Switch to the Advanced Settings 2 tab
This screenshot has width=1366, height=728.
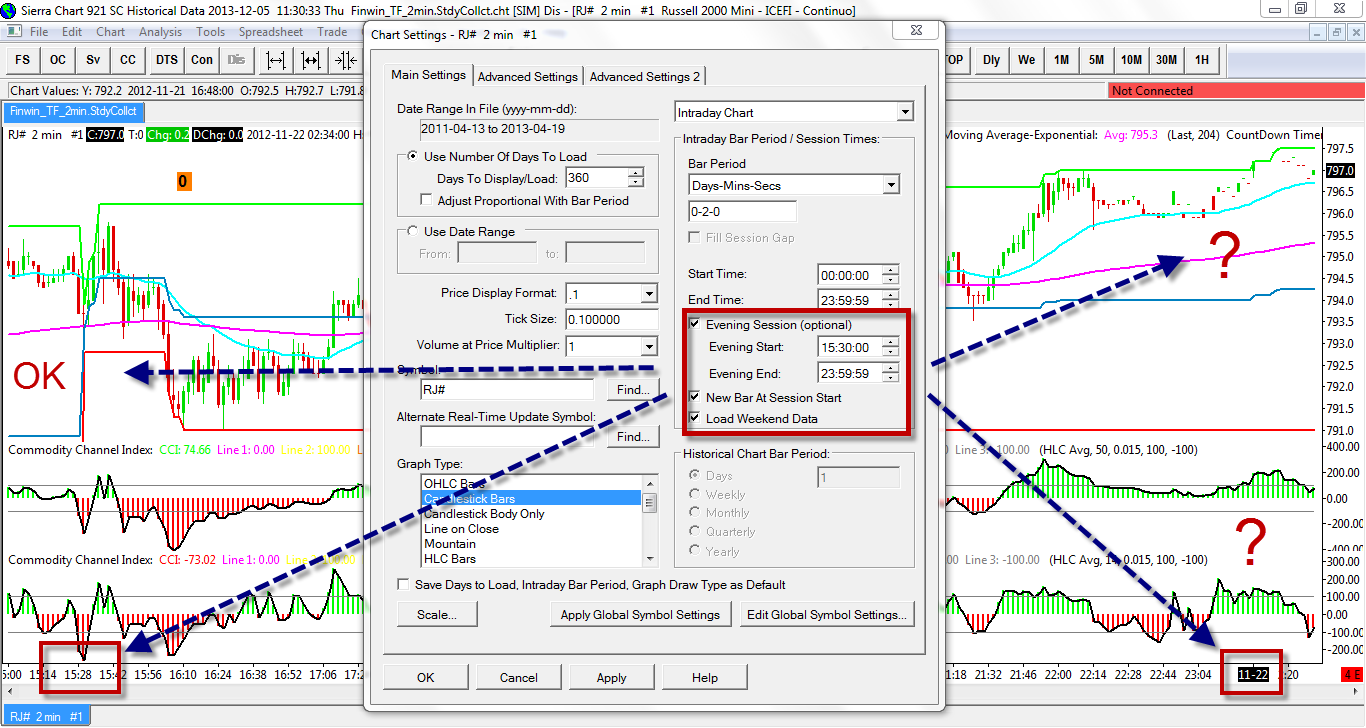pyautogui.click(x=645, y=76)
